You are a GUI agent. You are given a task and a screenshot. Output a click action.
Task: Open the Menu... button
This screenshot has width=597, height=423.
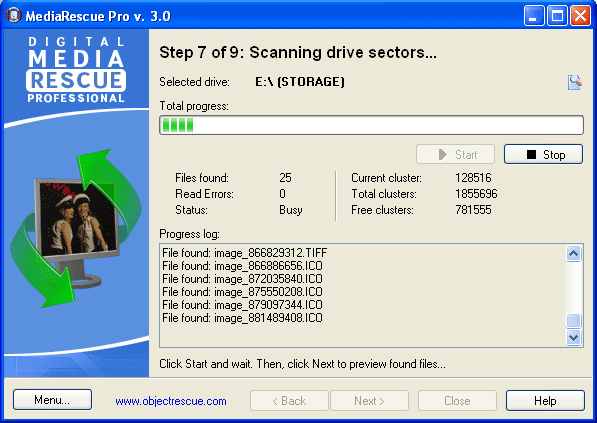click(52, 400)
